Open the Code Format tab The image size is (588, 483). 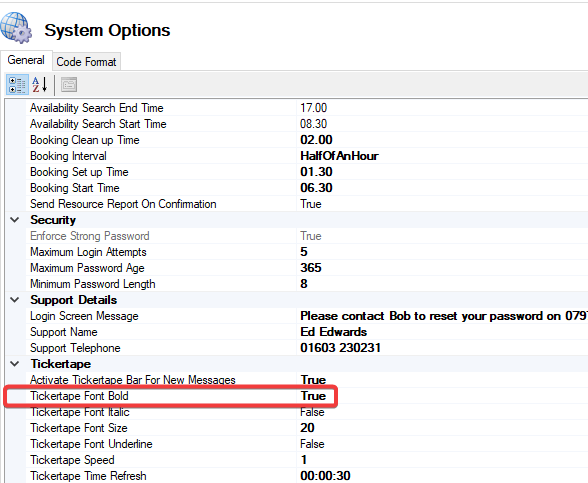click(86, 62)
